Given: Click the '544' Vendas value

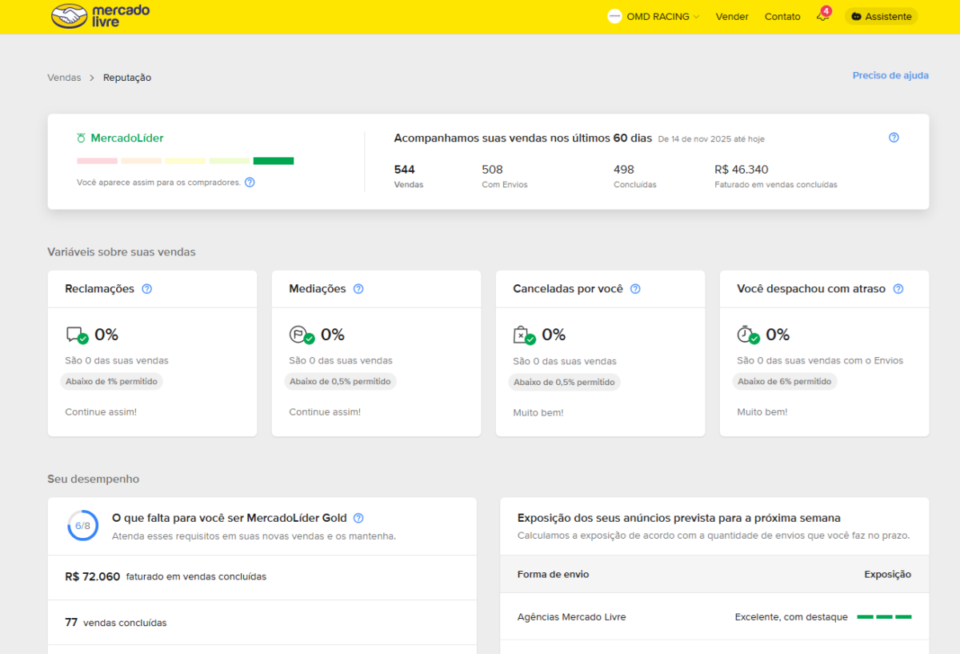Looking at the screenshot, I should (404, 170).
